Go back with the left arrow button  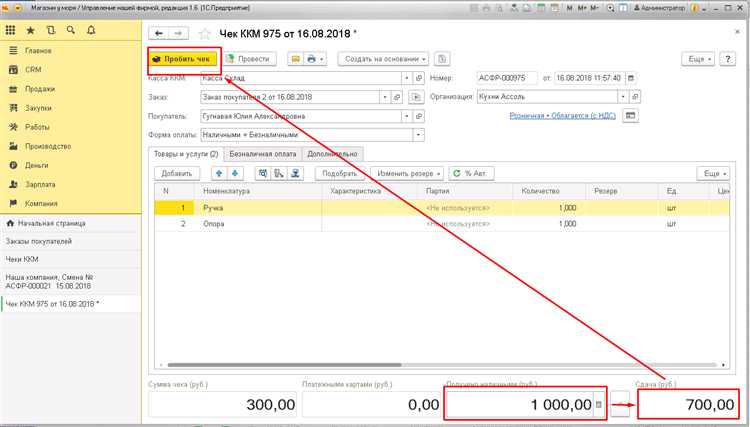[x=159, y=33]
